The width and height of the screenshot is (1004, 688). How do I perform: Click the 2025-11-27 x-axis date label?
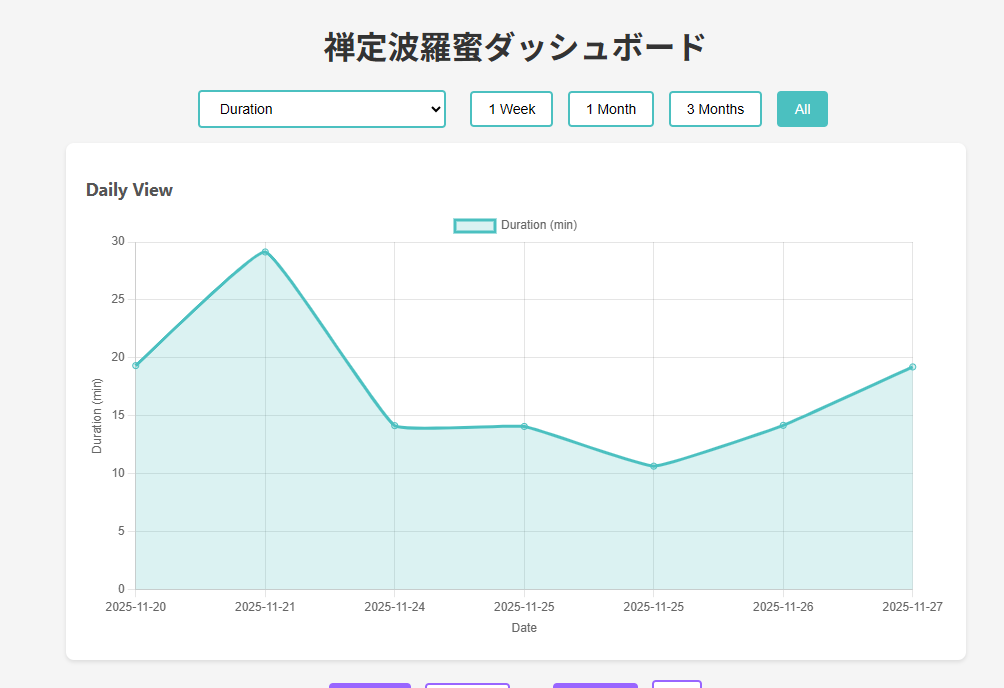point(912,606)
